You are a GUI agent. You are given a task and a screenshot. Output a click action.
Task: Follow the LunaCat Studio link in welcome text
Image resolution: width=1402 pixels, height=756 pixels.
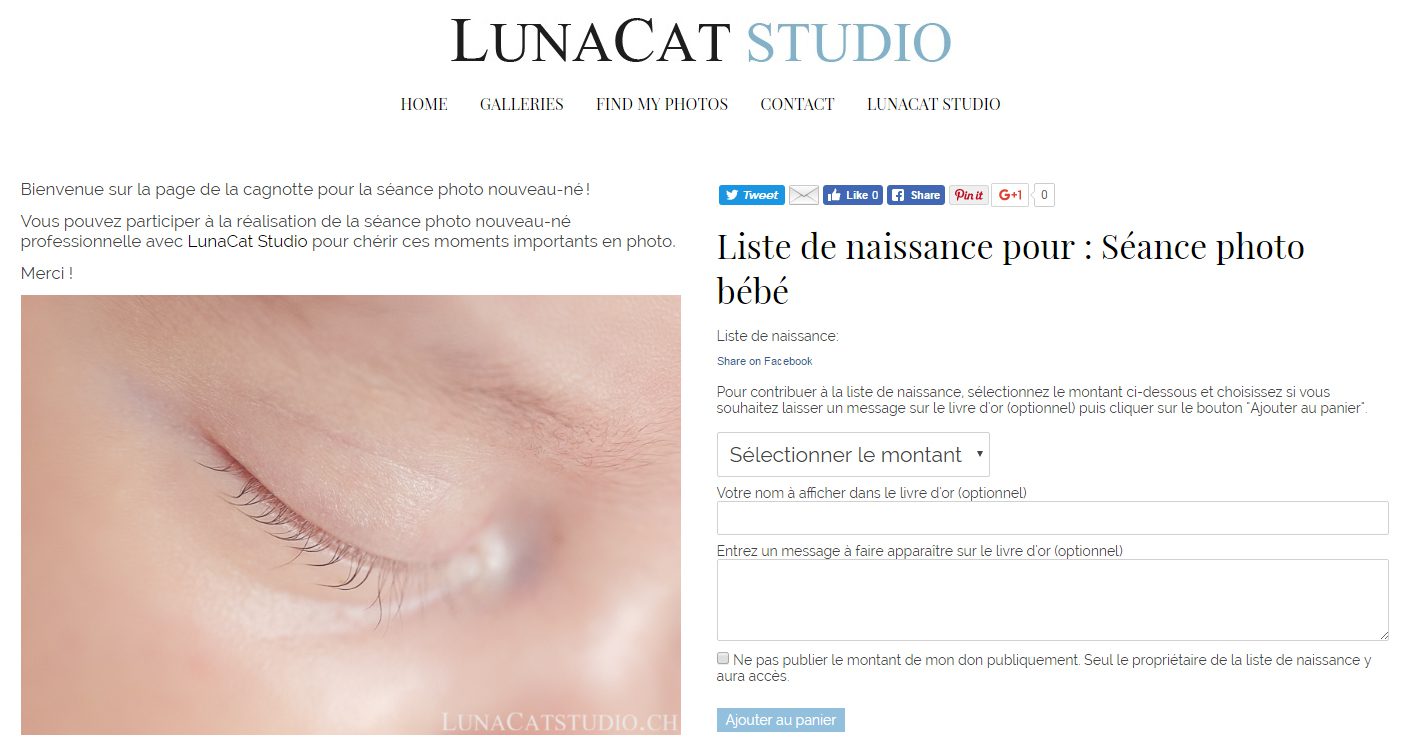click(x=247, y=241)
